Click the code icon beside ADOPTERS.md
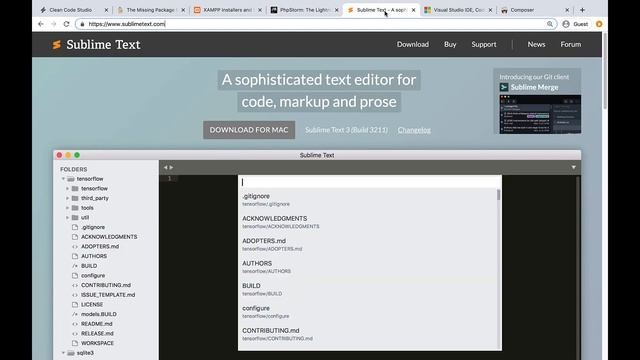Image resolution: width=640 pixels, height=360 pixels. [75, 247]
